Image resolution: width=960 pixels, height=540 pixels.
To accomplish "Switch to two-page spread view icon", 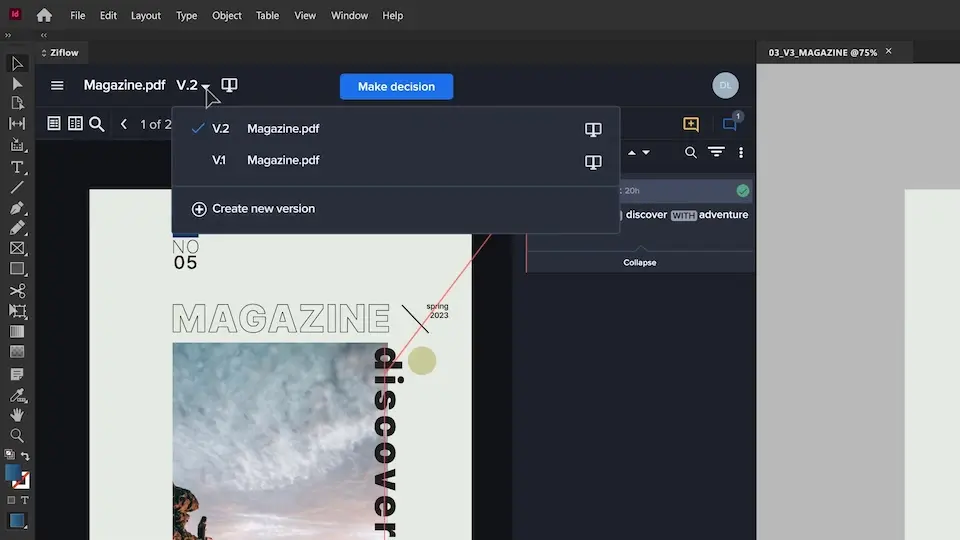I will pyautogui.click(x=76, y=124).
